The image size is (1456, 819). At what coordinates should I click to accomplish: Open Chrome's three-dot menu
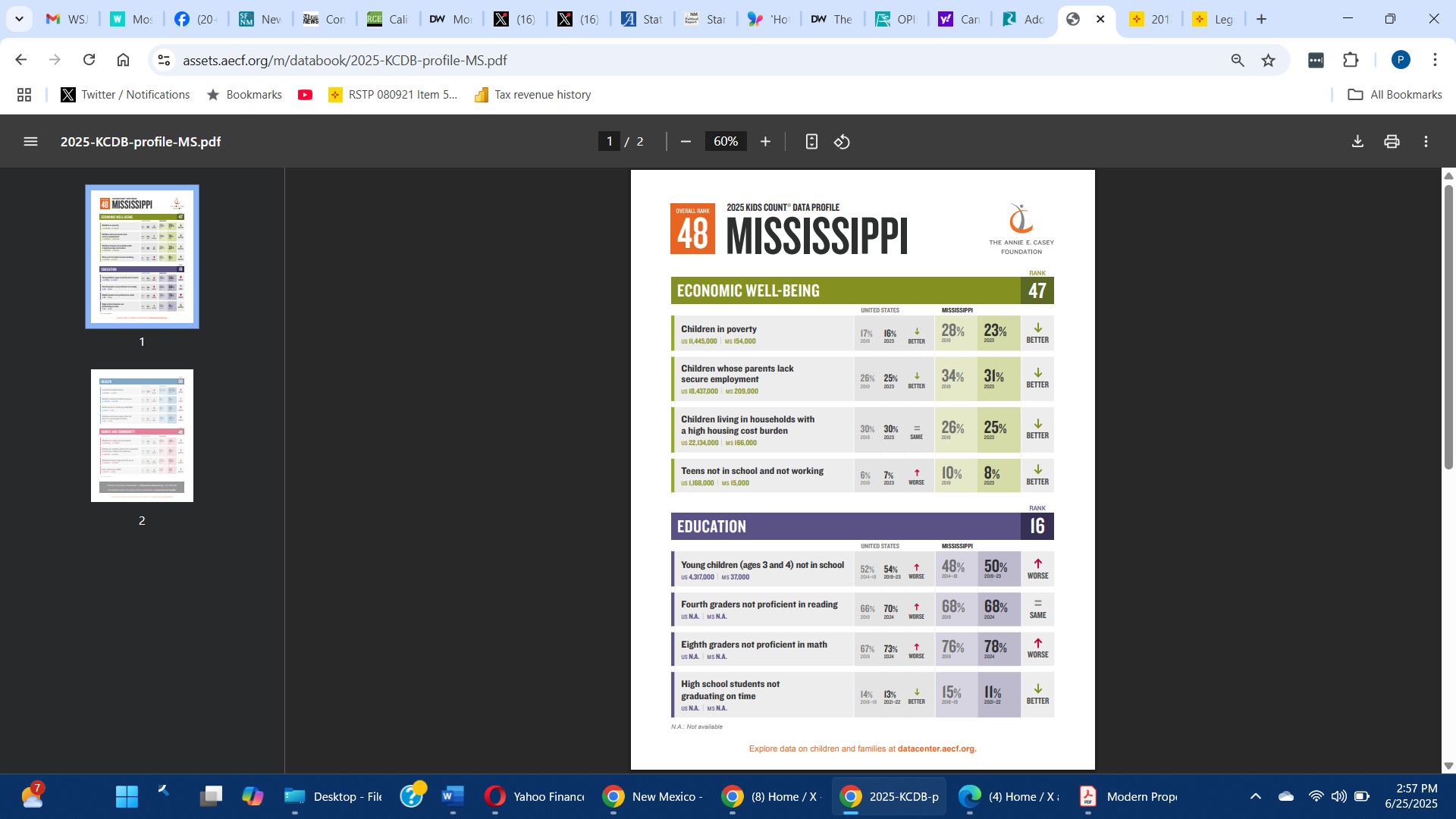1435,60
